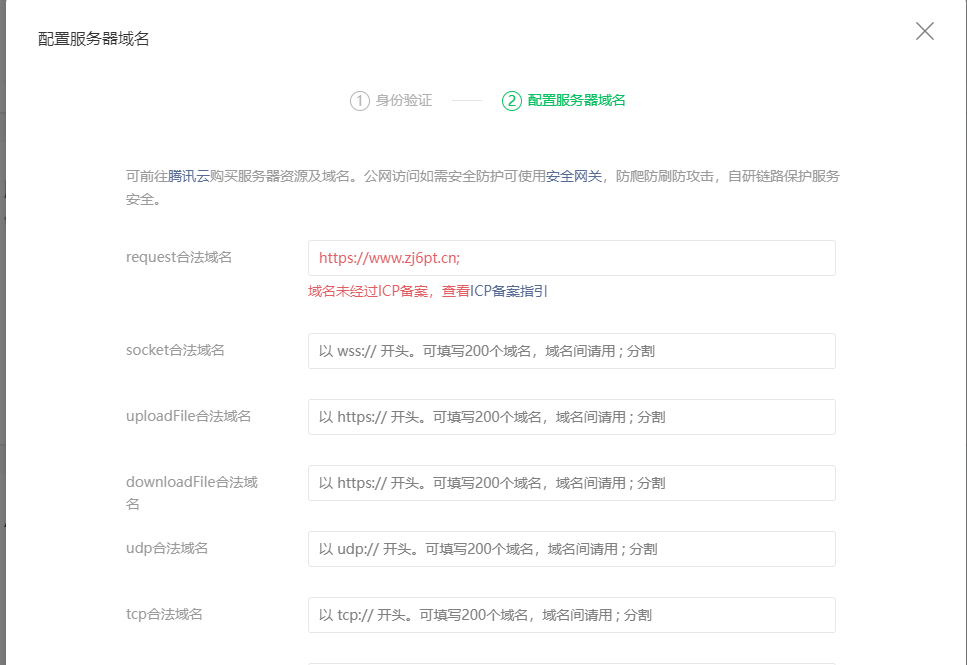The width and height of the screenshot is (967, 665).
Task: Select the downloadFile合法域名 input field
Action: click(x=572, y=483)
